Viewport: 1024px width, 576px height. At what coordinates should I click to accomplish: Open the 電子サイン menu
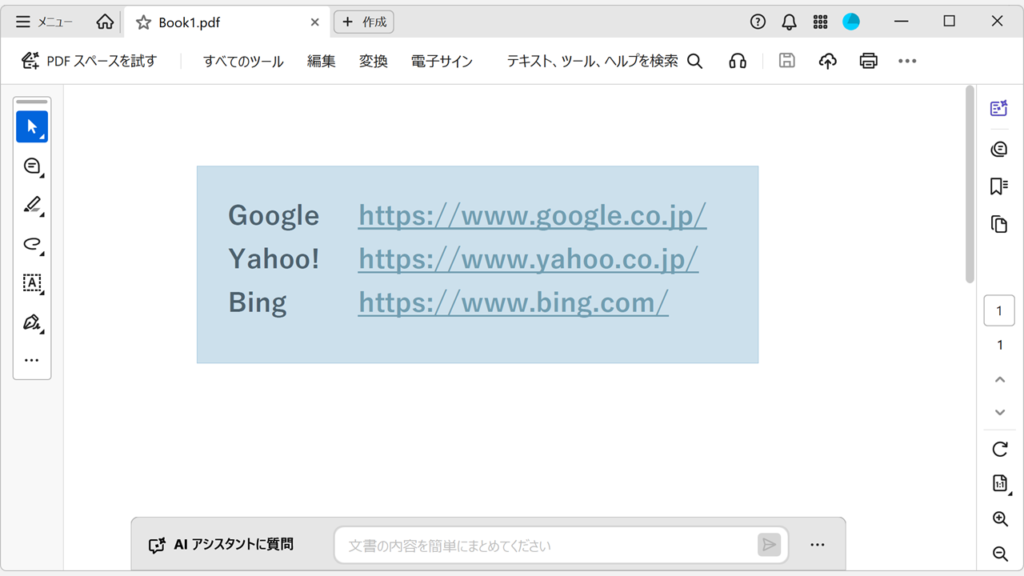pos(441,61)
